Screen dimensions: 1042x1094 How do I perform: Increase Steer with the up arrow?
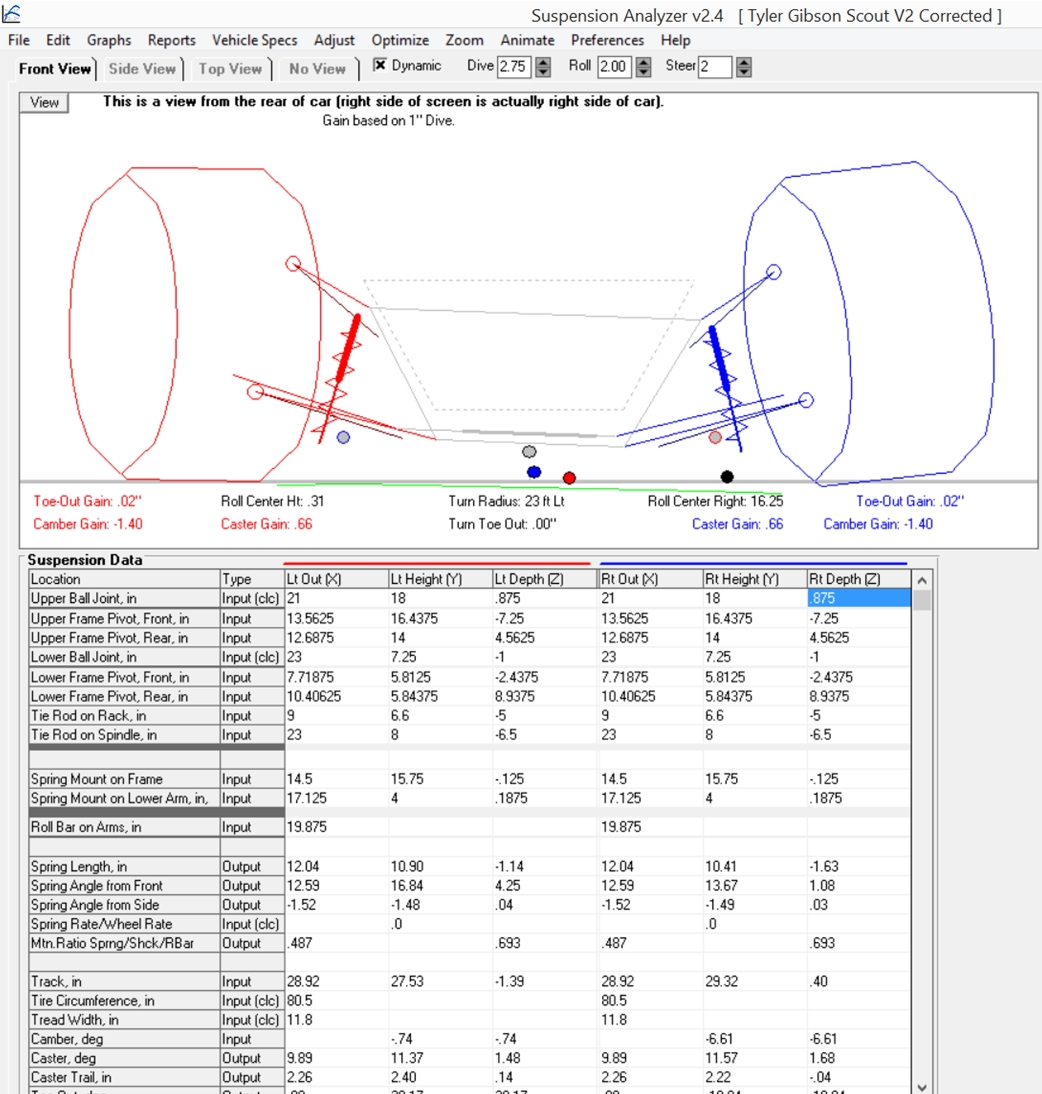(744, 61)
